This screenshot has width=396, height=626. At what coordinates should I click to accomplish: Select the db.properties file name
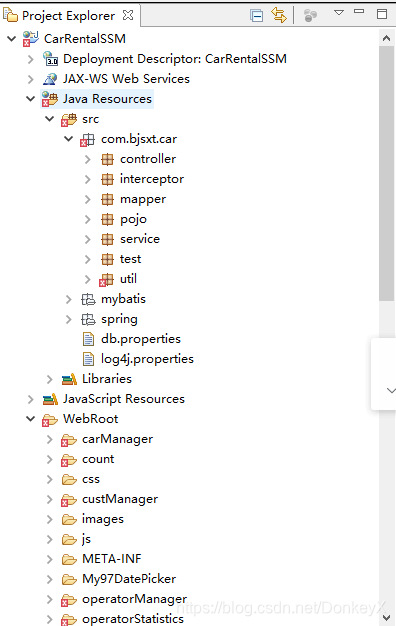click(x=141, y=339)
